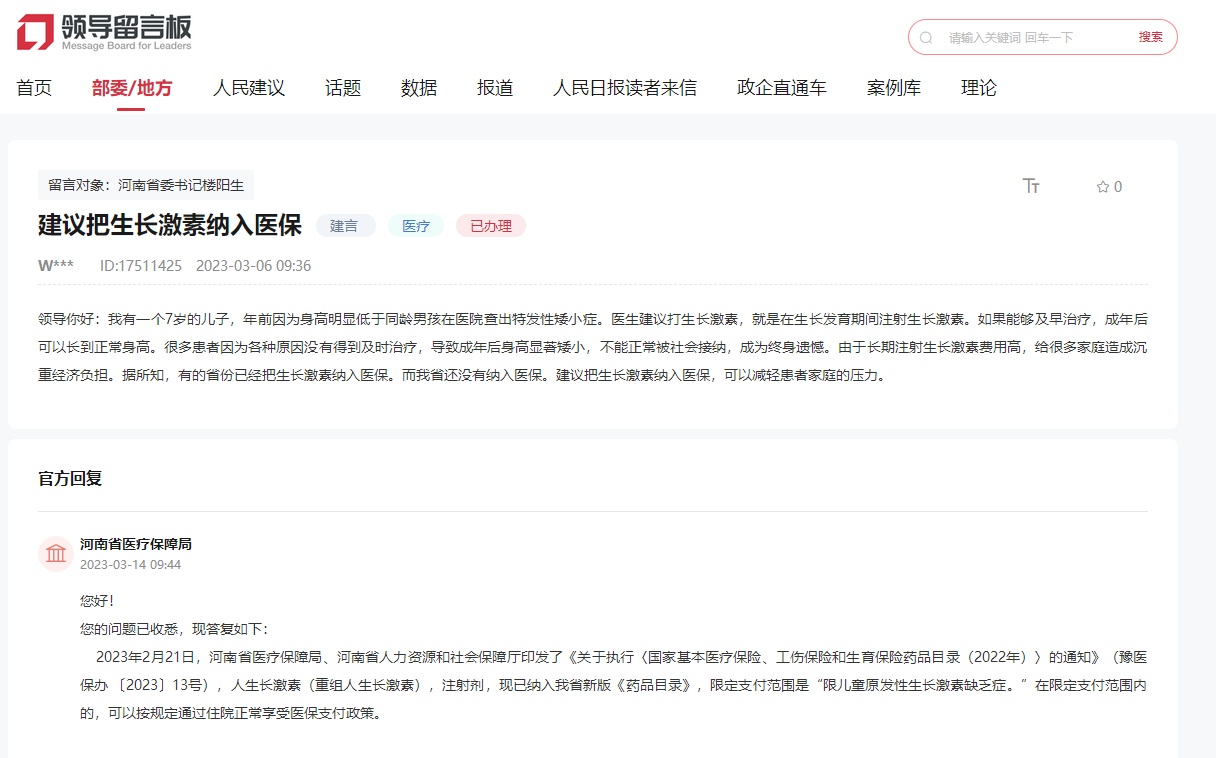This screenshot has width=1216, height=758.
Task: Go to the 话题 topics page
Action: (343, 88)
